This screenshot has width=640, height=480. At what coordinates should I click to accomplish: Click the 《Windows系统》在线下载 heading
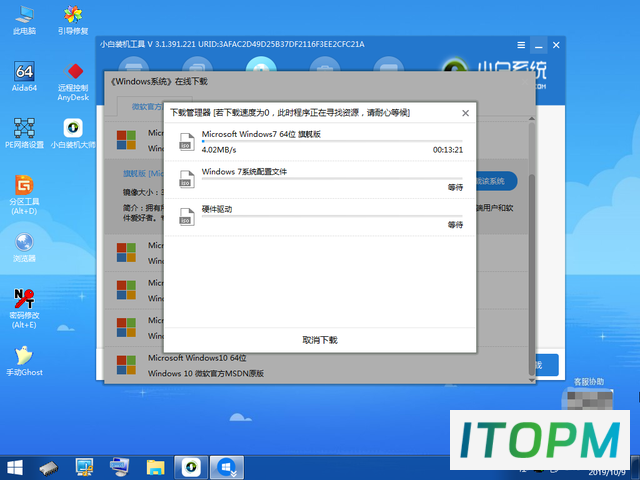tap(159, 82)
